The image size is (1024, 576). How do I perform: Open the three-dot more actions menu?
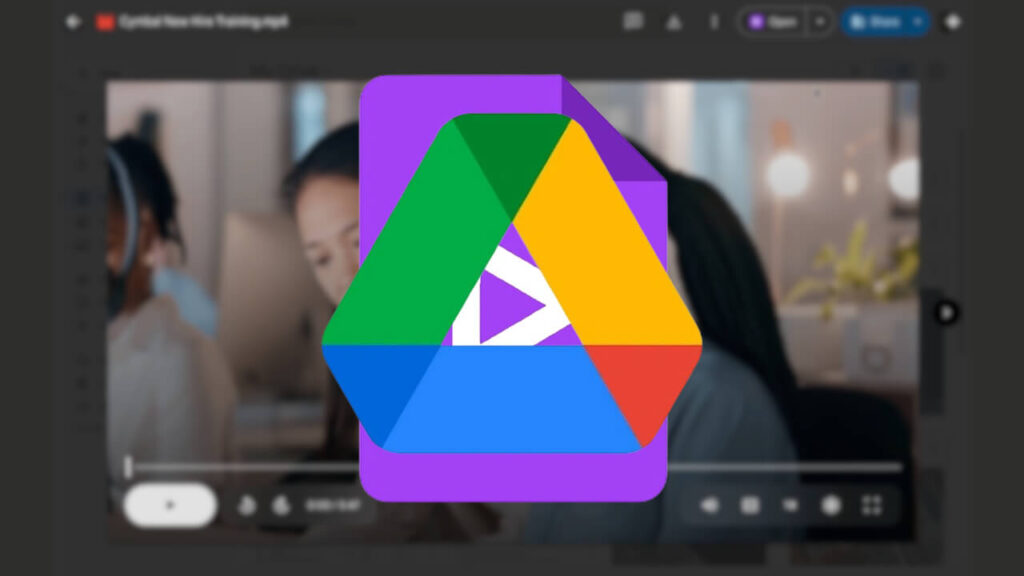pos(714,20)
